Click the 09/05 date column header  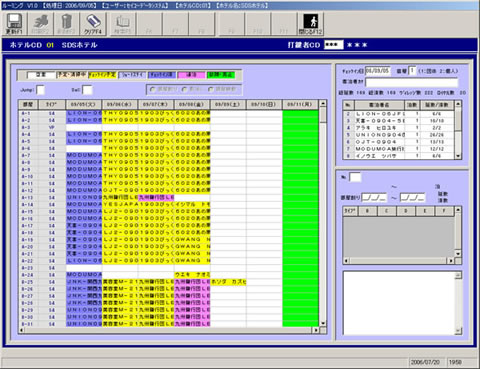click(x=84, y=105)
